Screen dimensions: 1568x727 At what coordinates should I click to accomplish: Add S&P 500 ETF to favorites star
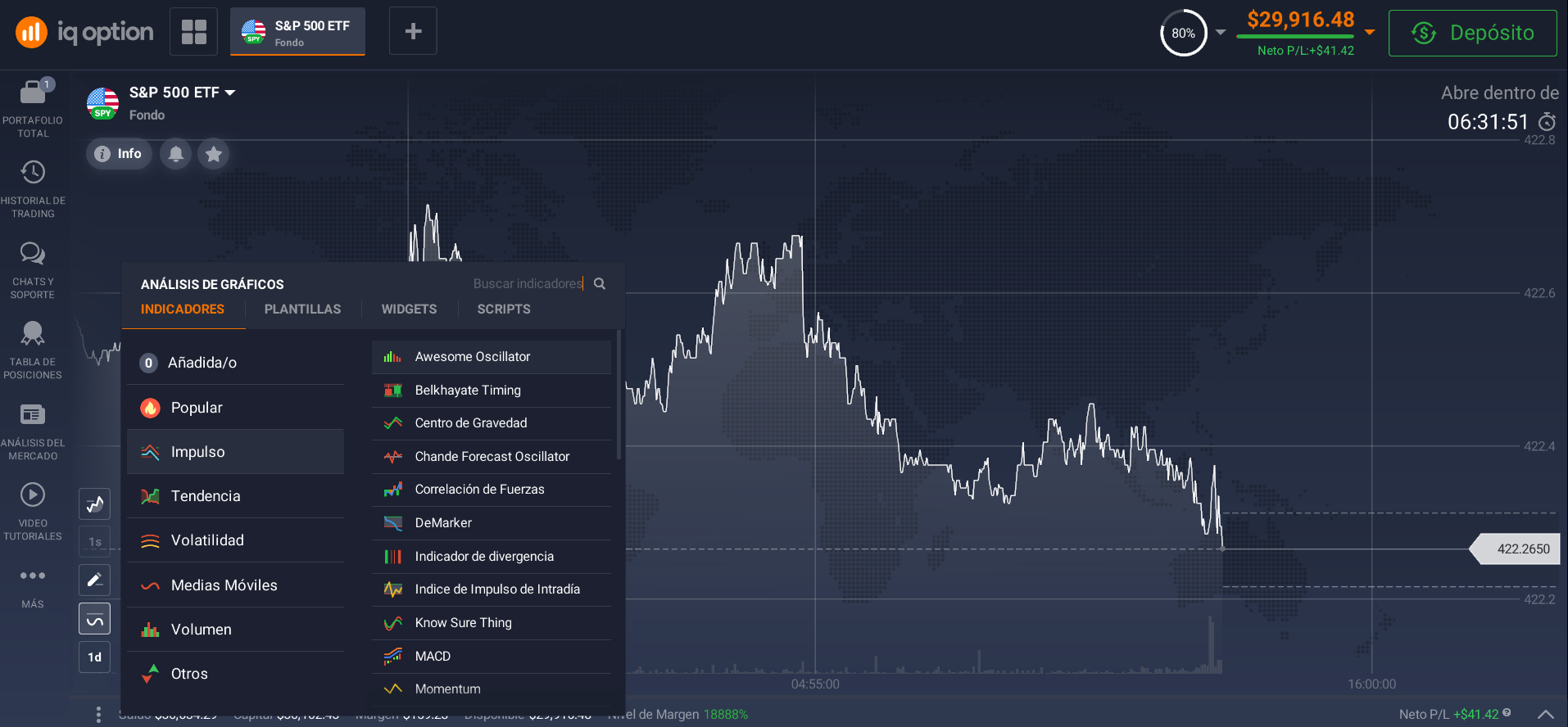pos(214,154)
